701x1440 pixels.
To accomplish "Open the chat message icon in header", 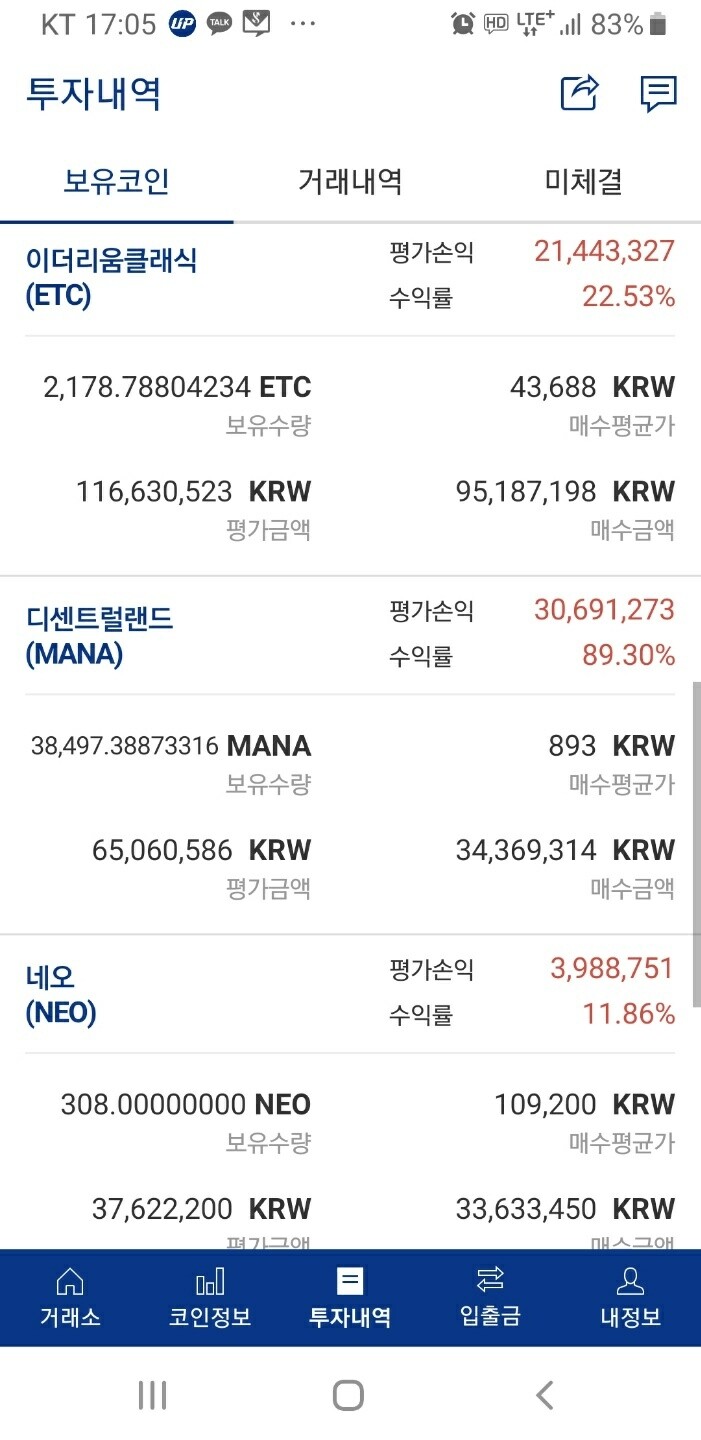I will pyautogui.click(x=658, y=94).
